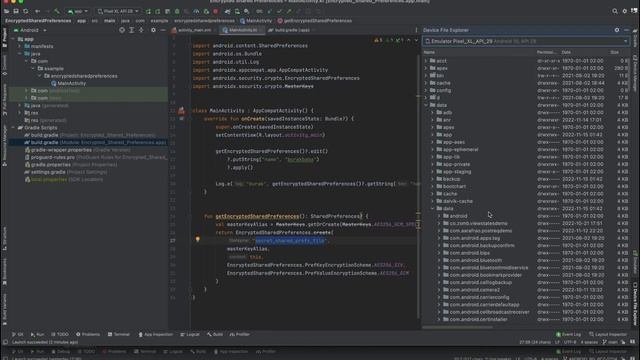
Task: Open the app run configuration dropdown
Action: (x=78, y=11)
